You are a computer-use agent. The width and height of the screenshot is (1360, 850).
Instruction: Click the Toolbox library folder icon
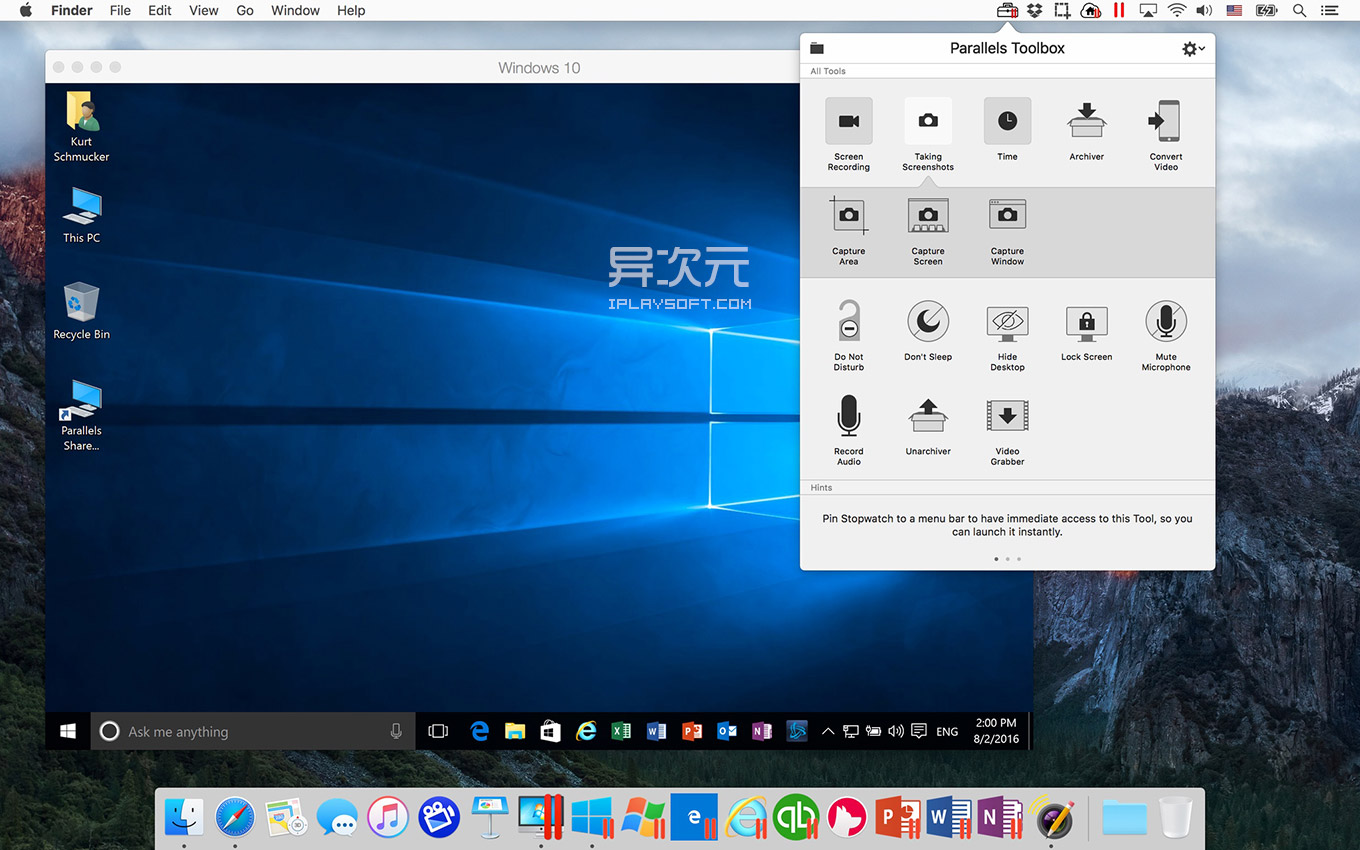click(x=817, y=48)
